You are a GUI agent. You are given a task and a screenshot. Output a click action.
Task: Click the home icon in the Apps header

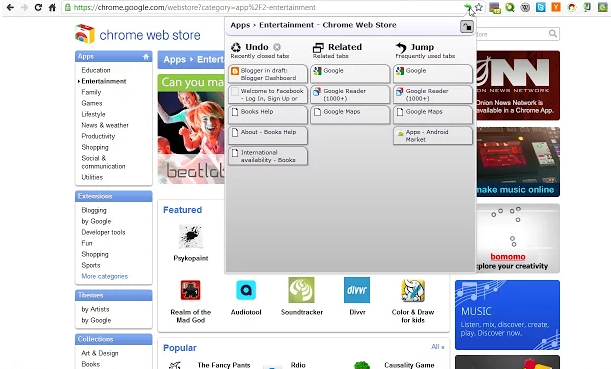click(146, 56)
